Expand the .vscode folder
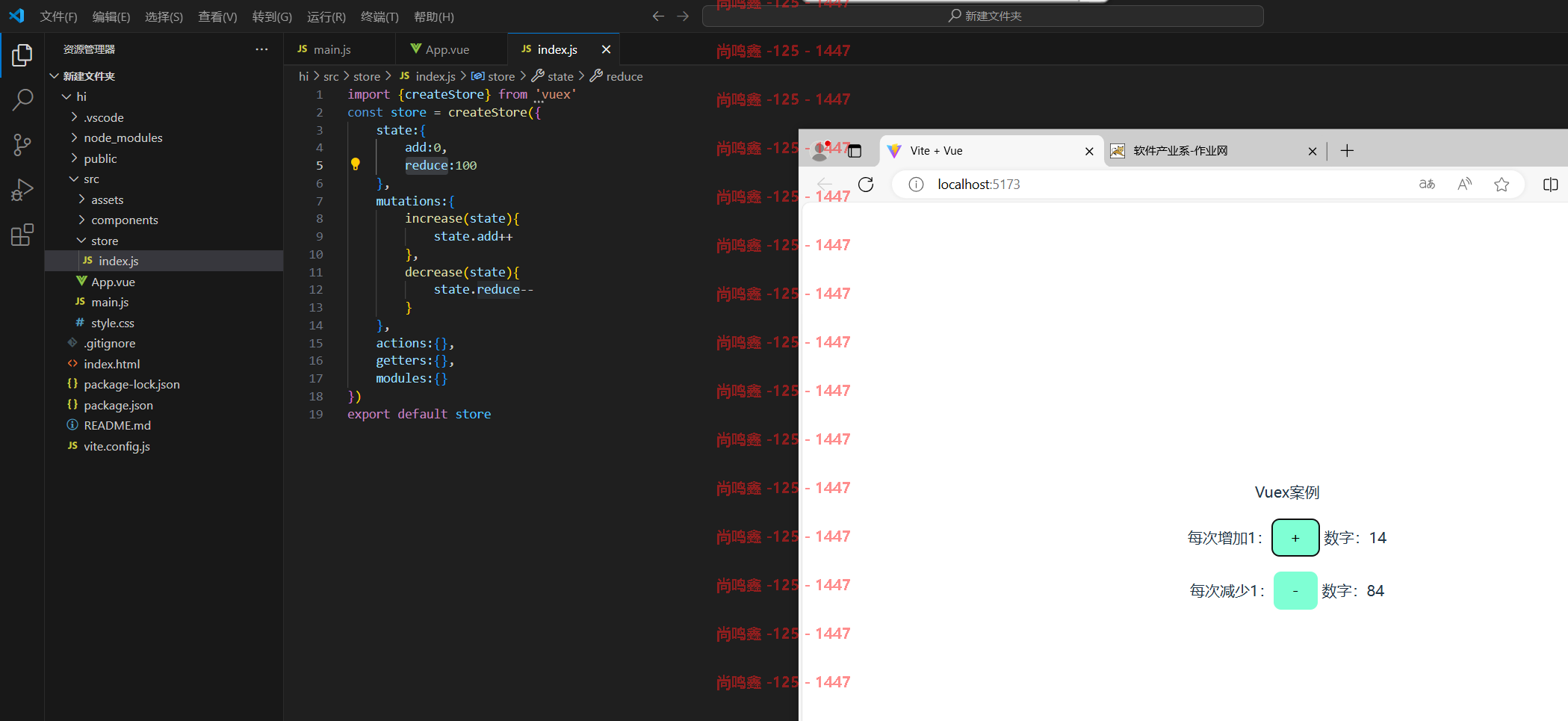Image resolution: width=1568 pixels, height=721 pixels. (74, 117)
